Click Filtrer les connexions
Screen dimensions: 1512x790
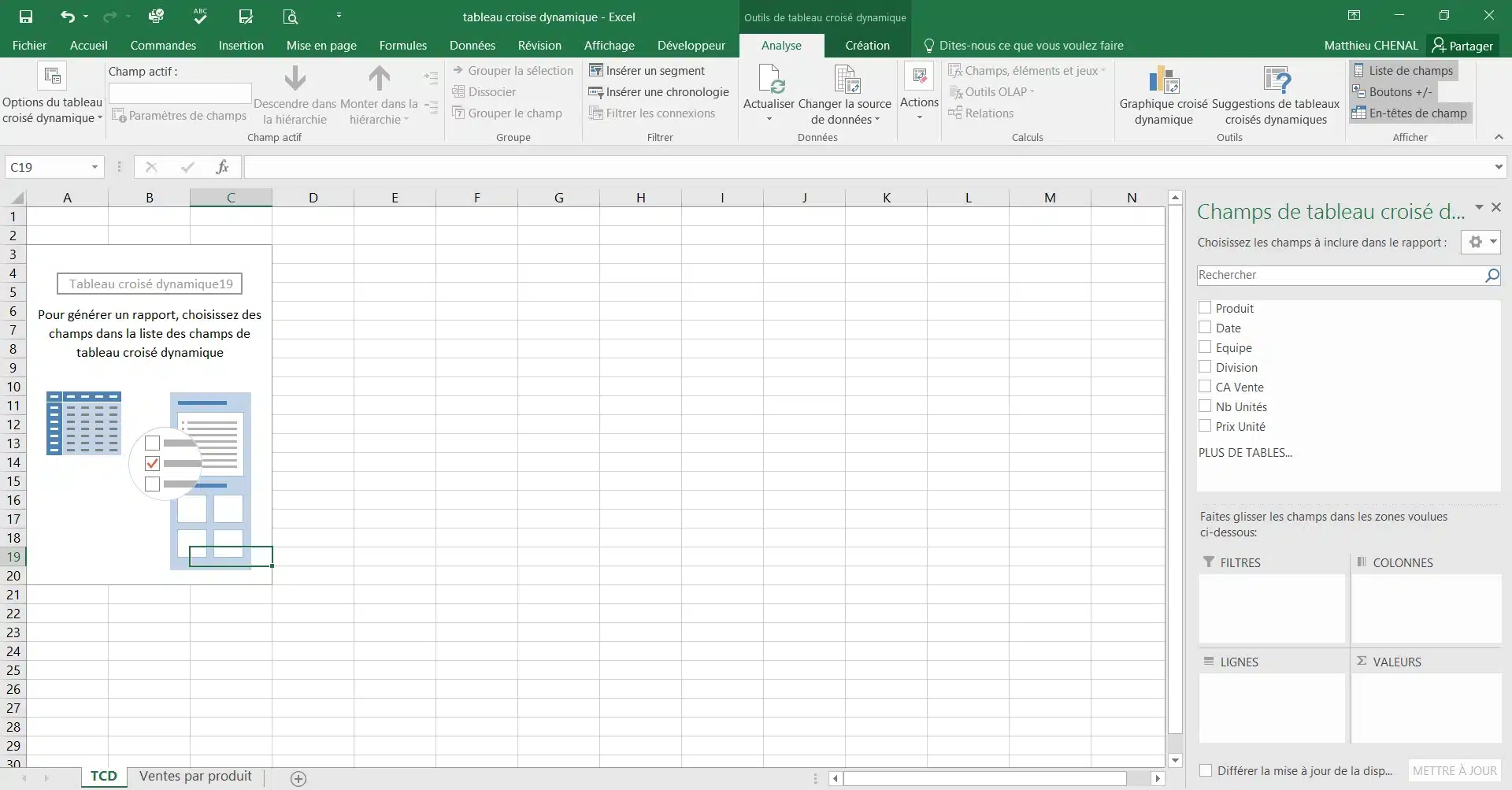pyautogui.click(x=652, y=113)
